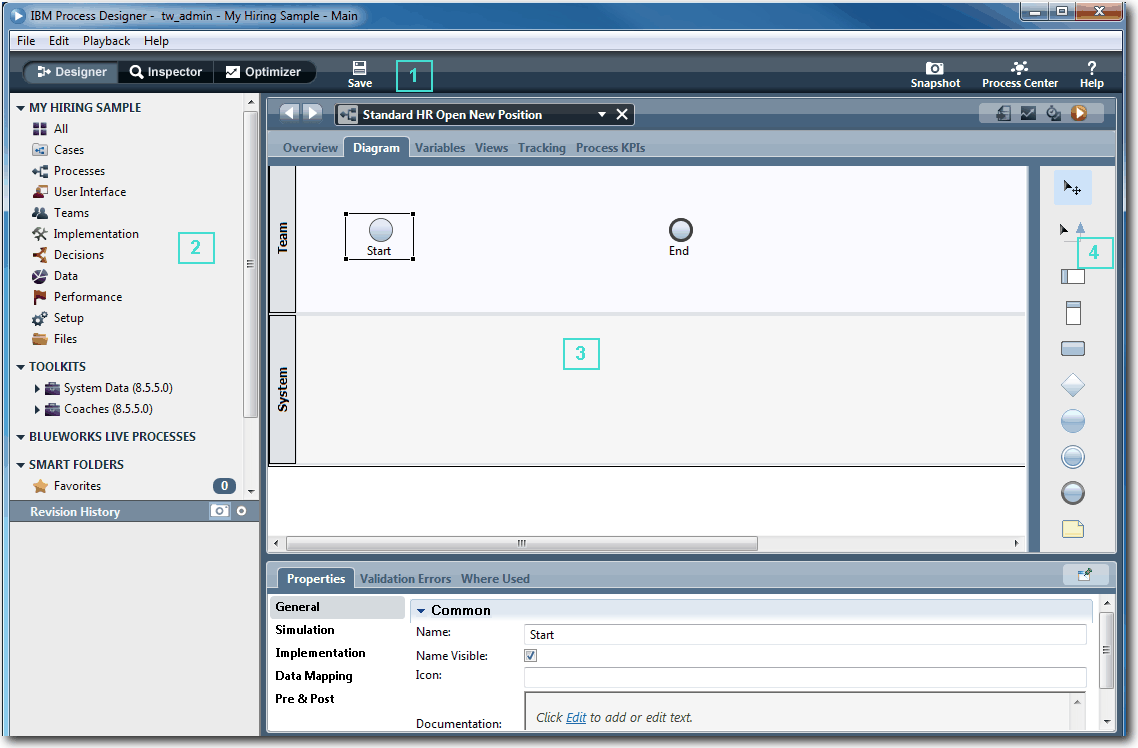
Task: Click the orange Run process play icon
Action: [1079, 114]
